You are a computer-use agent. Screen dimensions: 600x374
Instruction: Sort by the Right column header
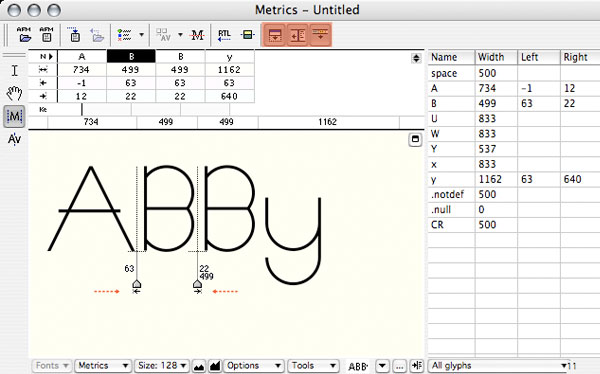point(580,57)
